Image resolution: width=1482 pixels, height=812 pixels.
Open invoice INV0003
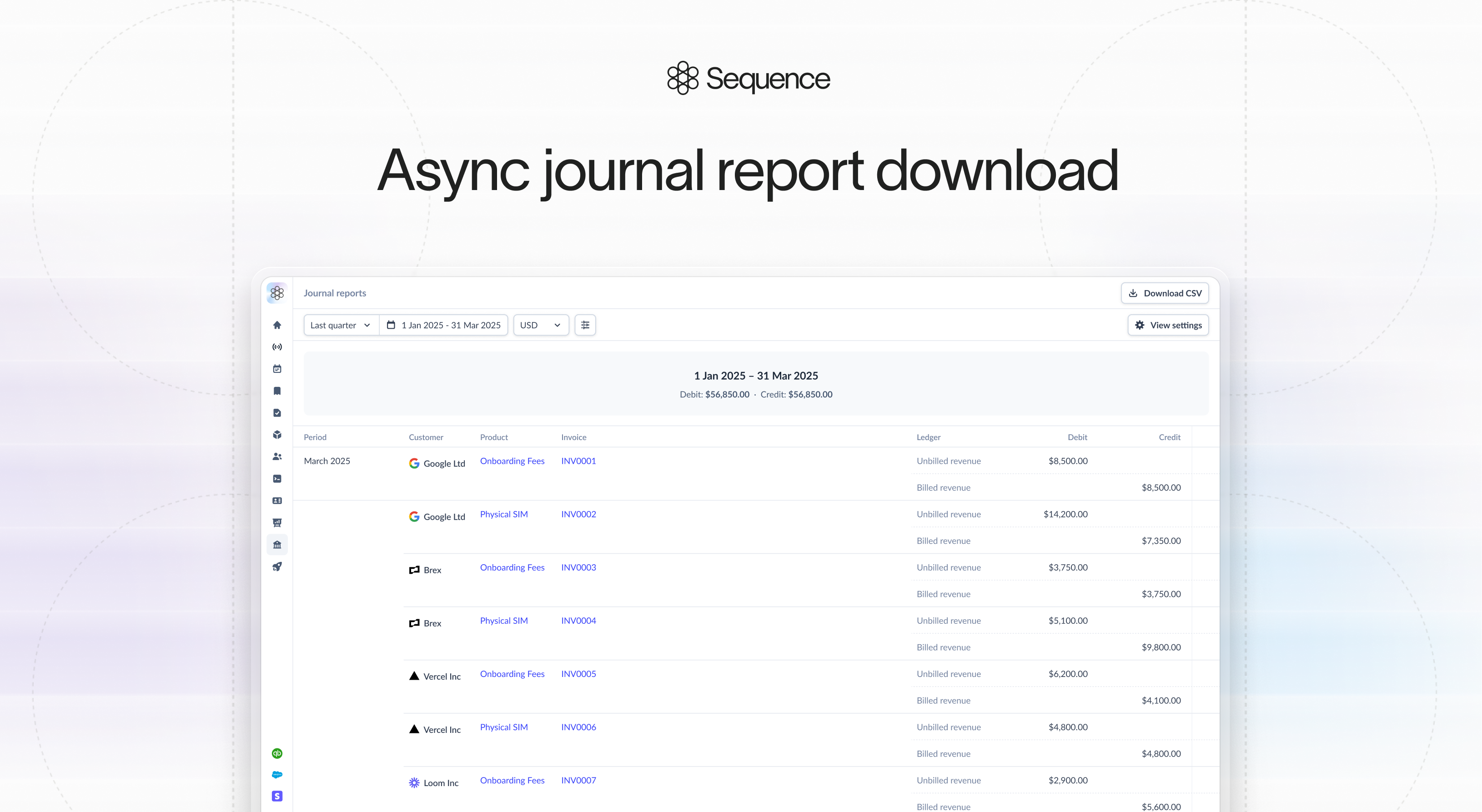pos(578,567)
